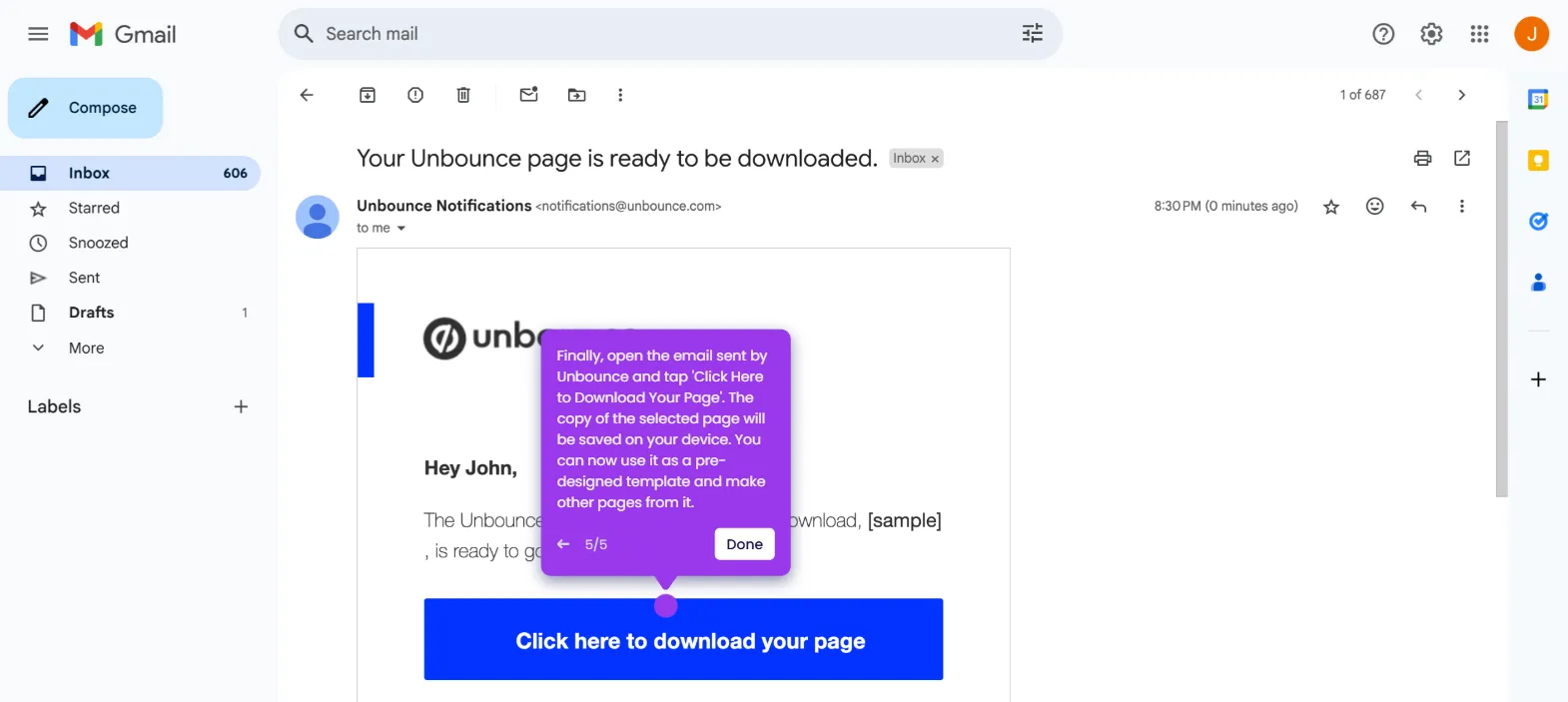Delete this email with trash icon

(x=463, y=95)
